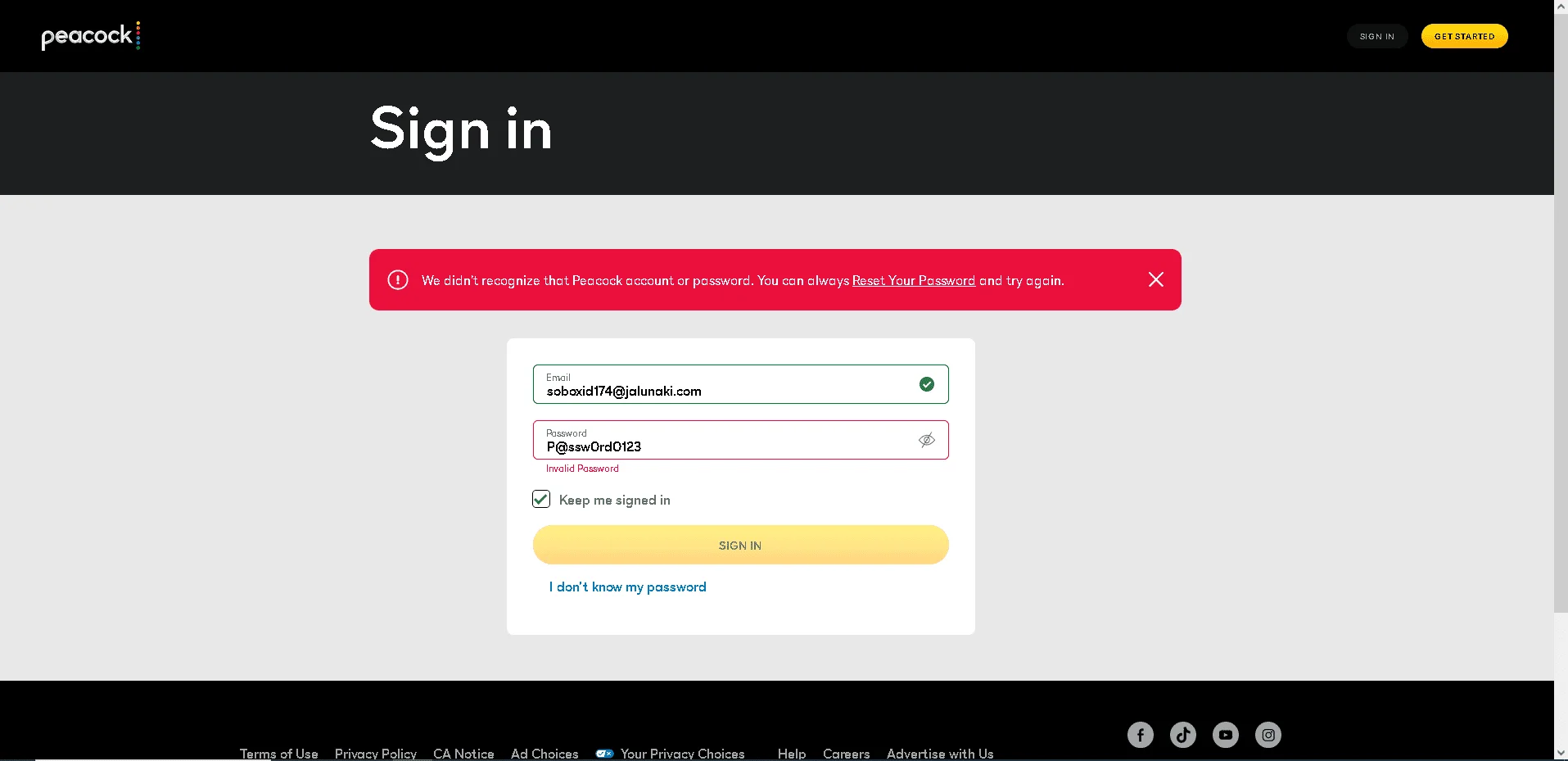
Task: Click the scrollbar up arrow
Action: pos(1561,7)
